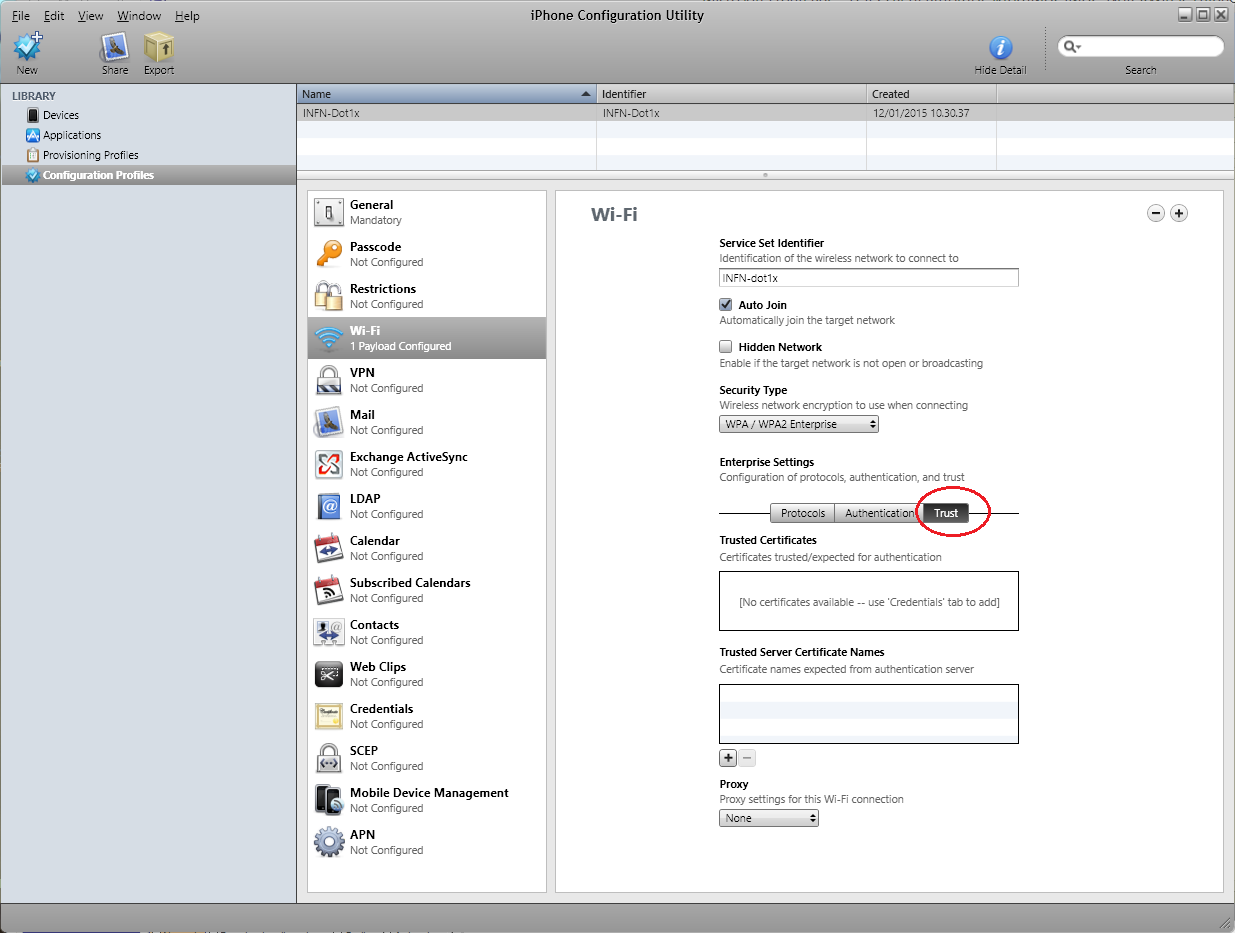Open the Restrictions lock icon
The height and width of the screenshot is (933, 1235).
tap(329, 296)
